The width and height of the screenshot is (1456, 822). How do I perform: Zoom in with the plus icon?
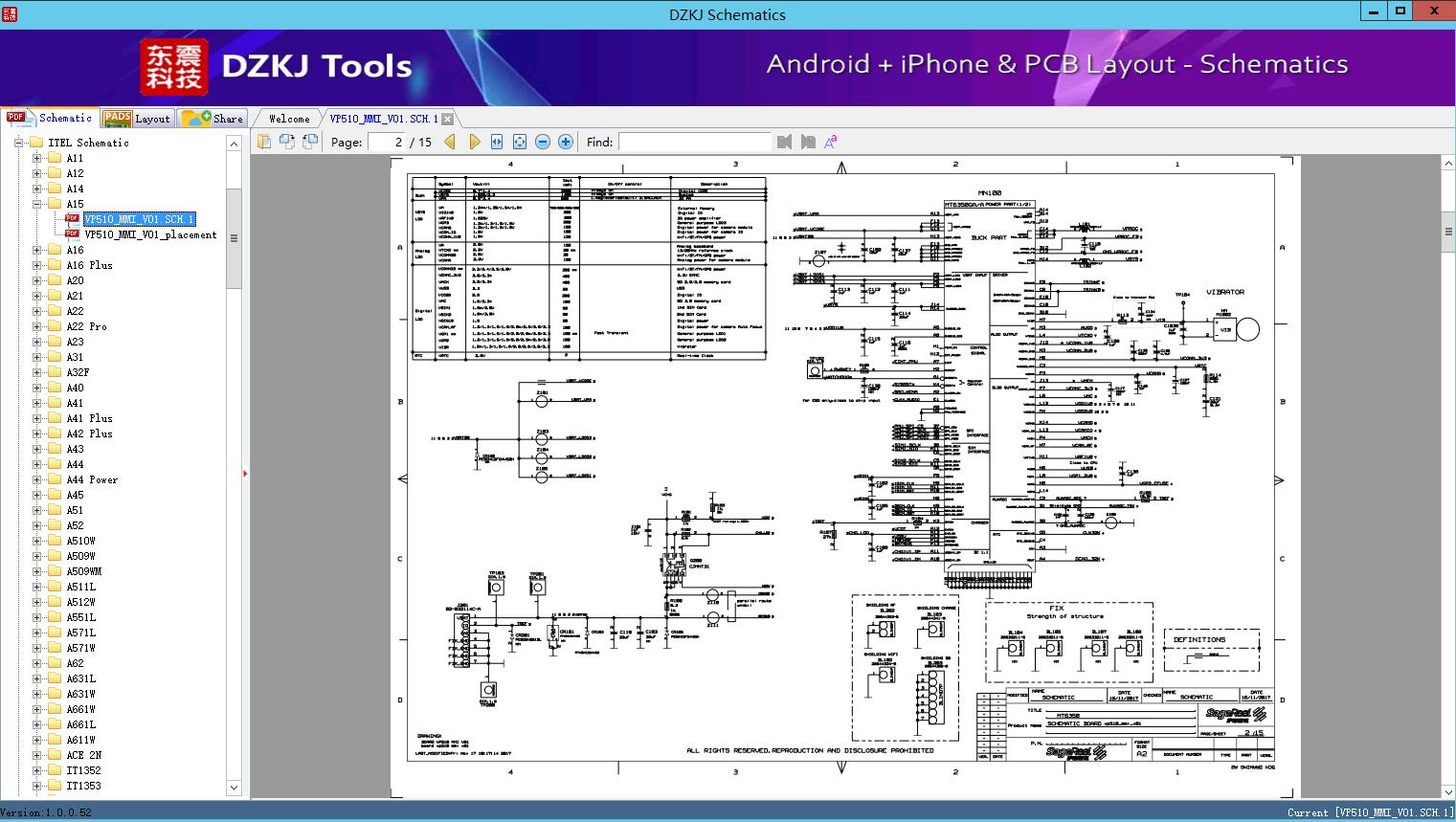pos(566,142)
